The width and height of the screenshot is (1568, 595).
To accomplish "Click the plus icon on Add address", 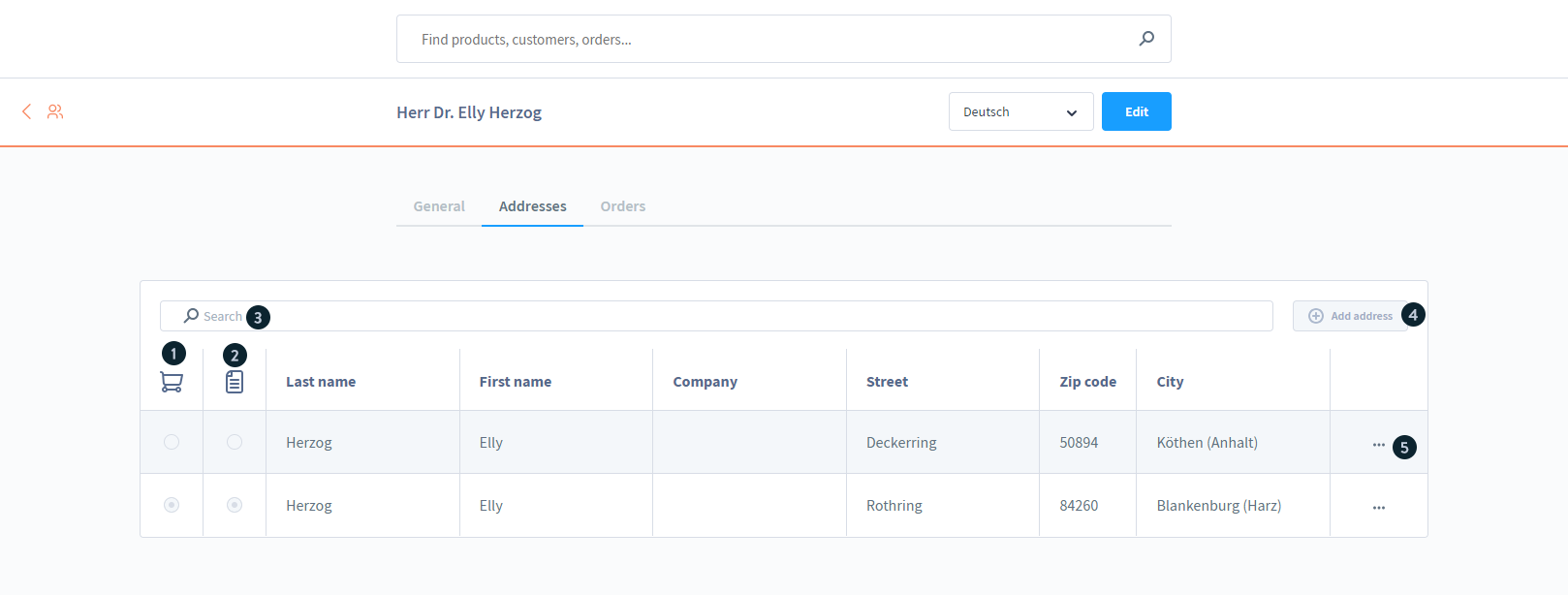I will 1316,316.
